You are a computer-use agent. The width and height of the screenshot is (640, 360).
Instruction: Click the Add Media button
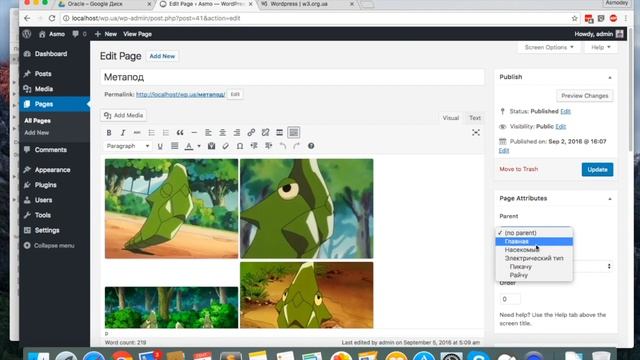coord(124,116)
